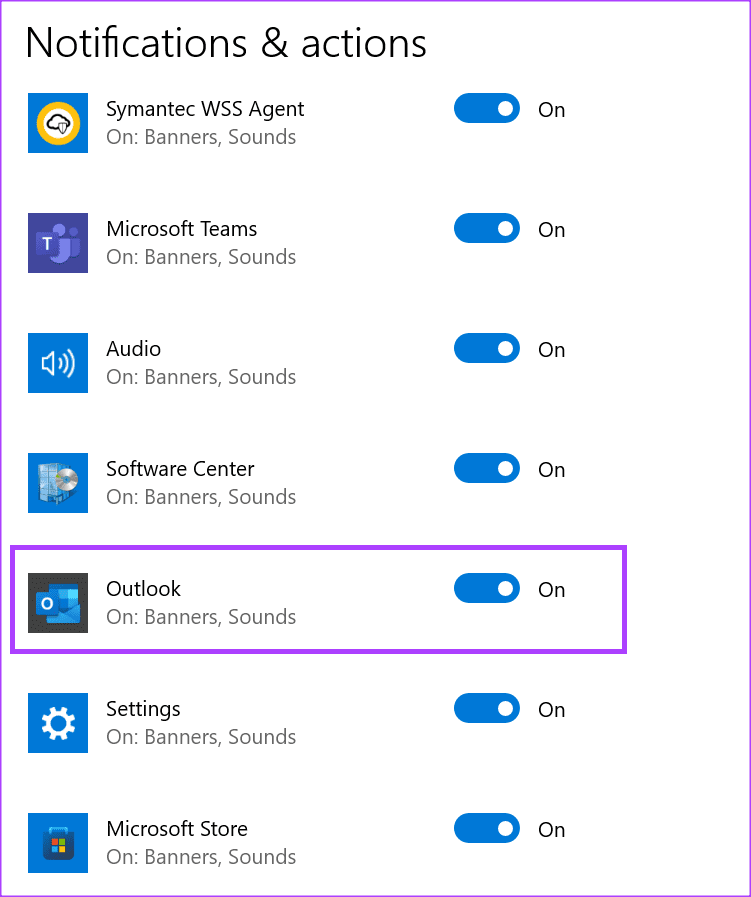Click the Microsoft Store name label
Image resolution: width=751 pixels, height=897 pixels.
177,828
